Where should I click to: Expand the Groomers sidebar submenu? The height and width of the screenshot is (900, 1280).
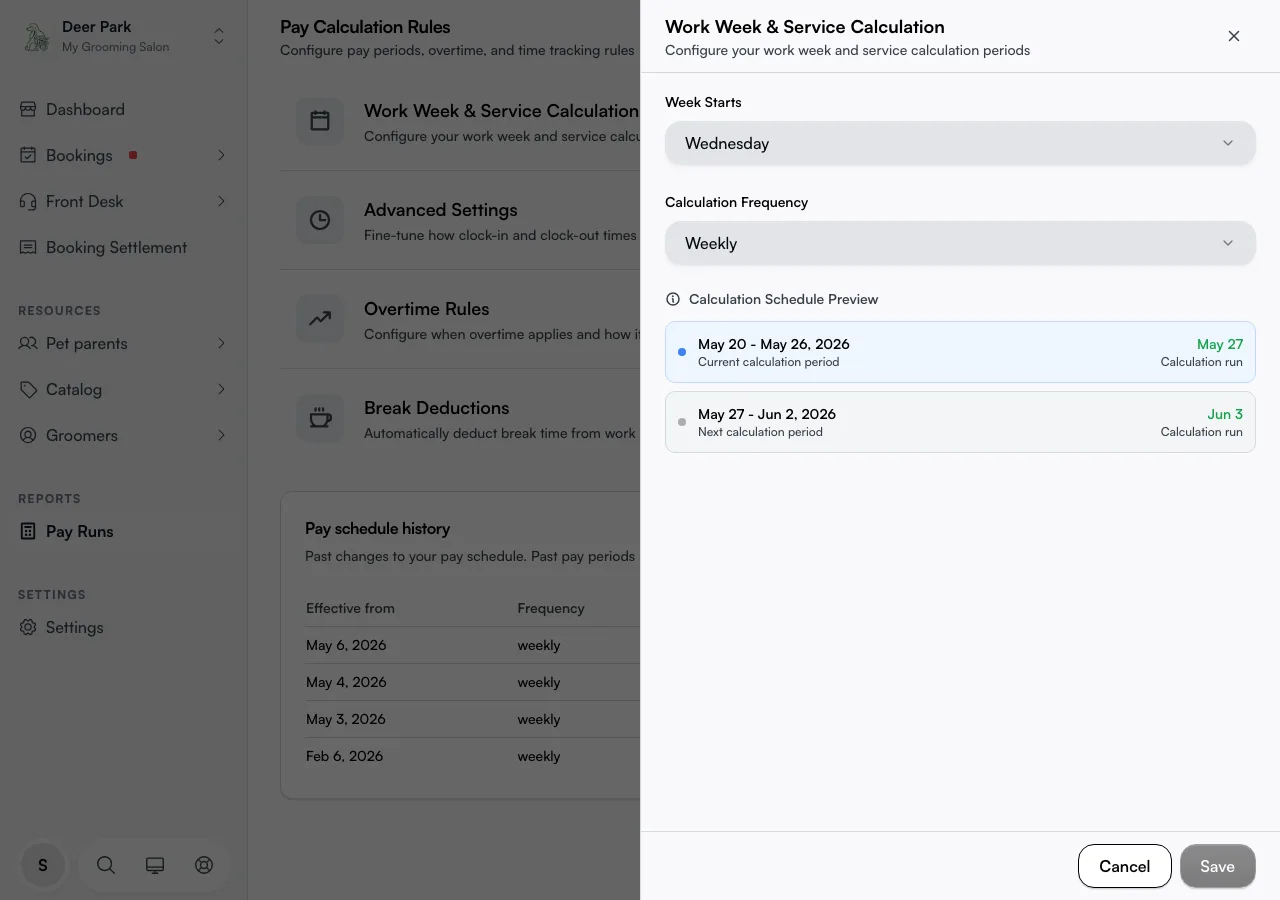pyautogui.click(x=221, y=435)
